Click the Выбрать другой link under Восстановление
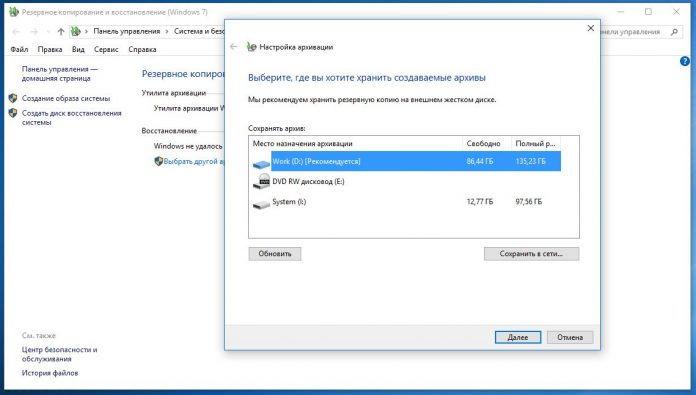Viewport: 696px width, 395px height. (194, 162)
